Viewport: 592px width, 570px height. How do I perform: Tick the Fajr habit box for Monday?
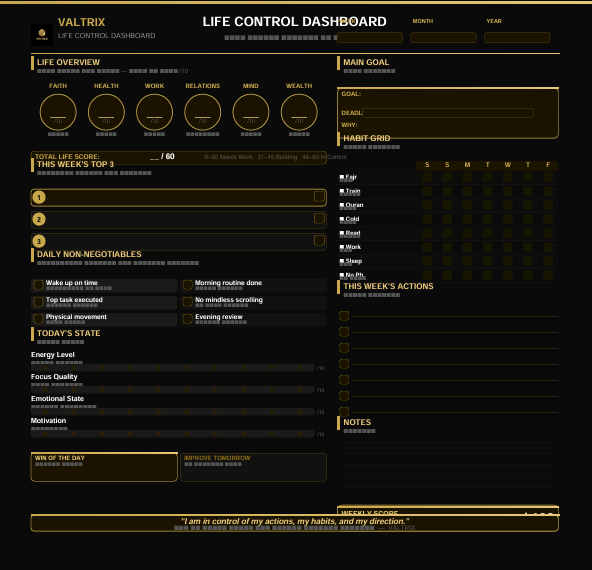[467, 177]
